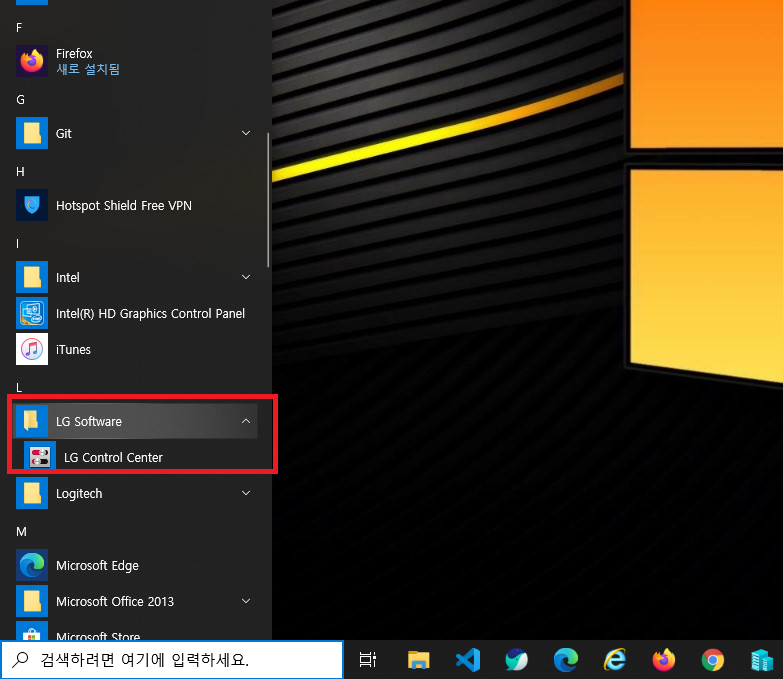This screenshot has height=679, width=783.
Task: Click the Git folder name
Action: pos(63,133)
